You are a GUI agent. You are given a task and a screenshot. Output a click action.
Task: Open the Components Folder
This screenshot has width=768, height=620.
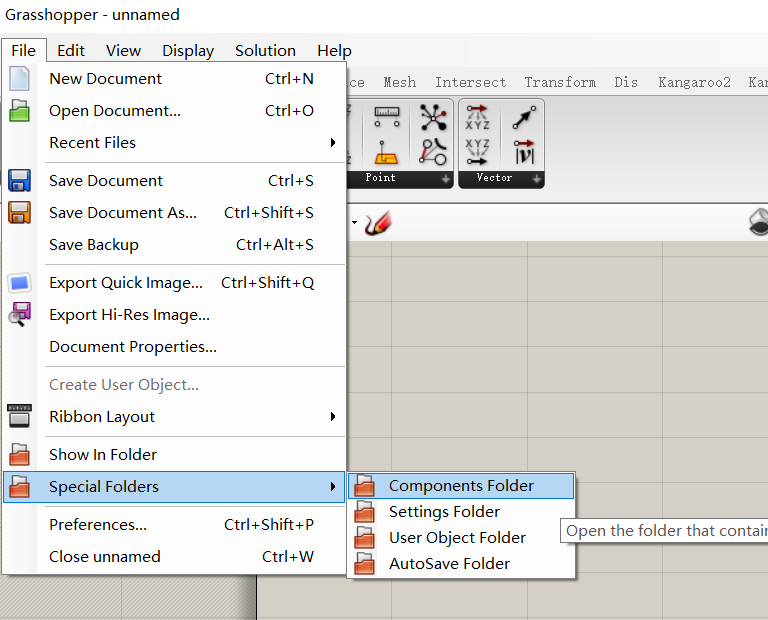[461, 486]
